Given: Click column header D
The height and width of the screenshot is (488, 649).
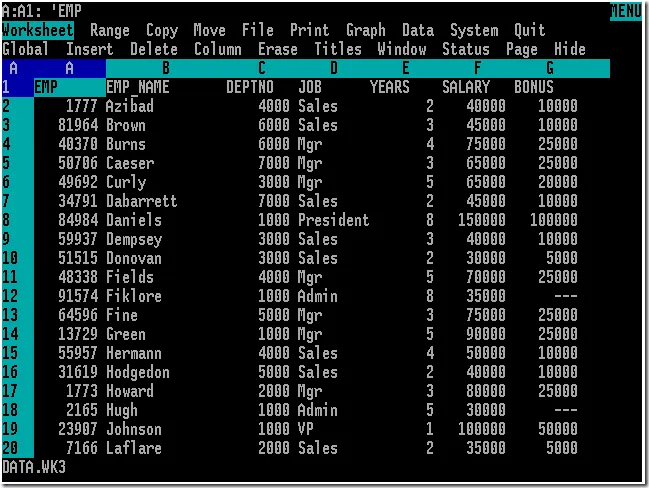Looking at the screenshot, I should click(x=334, y=68).
